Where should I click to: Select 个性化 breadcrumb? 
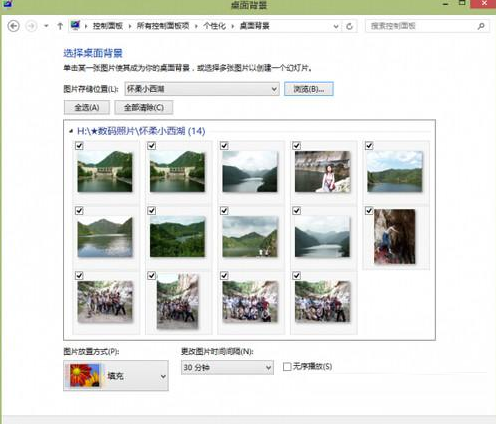click(x=215, y=26)
